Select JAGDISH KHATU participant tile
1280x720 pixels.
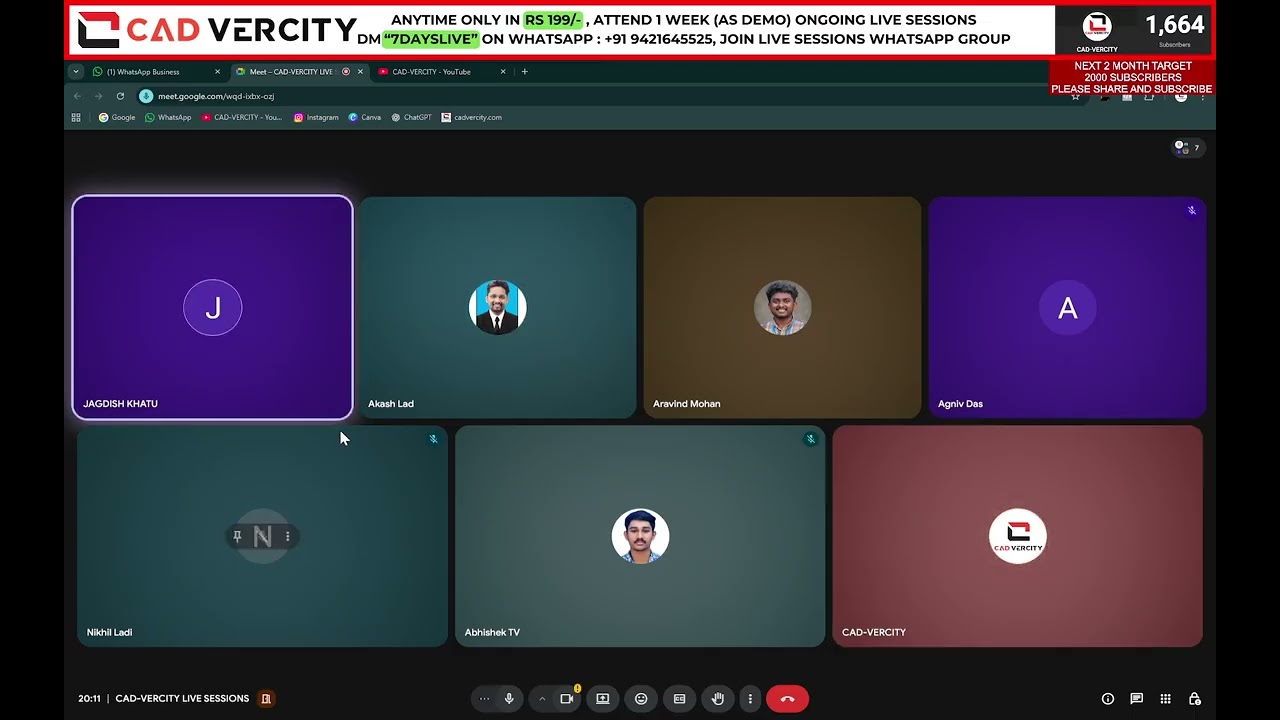coord(212,307)
